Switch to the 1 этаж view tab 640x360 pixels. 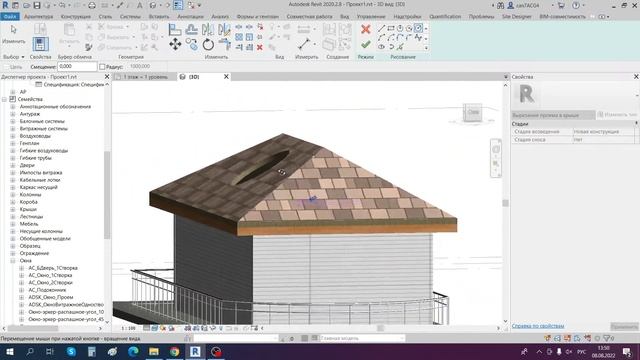[145, 77]
